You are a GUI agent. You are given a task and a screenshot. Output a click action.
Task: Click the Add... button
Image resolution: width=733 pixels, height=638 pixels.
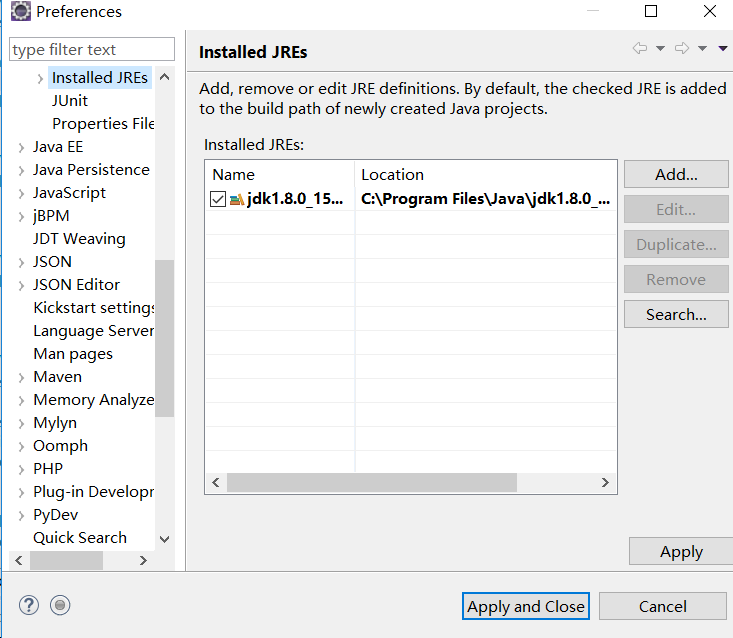pos(676,174)
